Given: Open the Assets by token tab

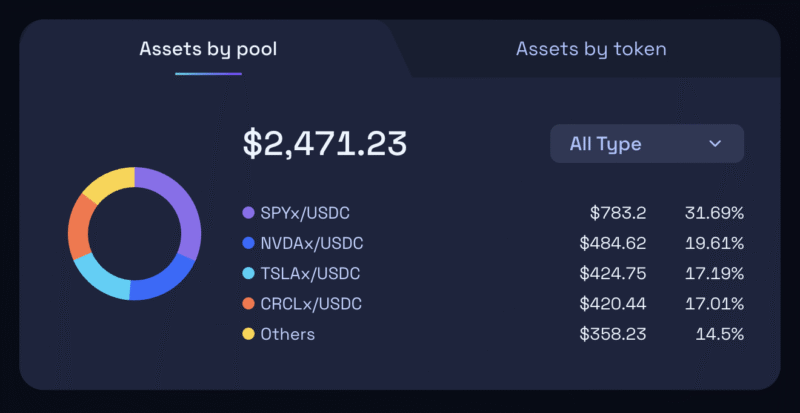Looking at the screenshot, I should pyautogui.click(x=590, y=49).
